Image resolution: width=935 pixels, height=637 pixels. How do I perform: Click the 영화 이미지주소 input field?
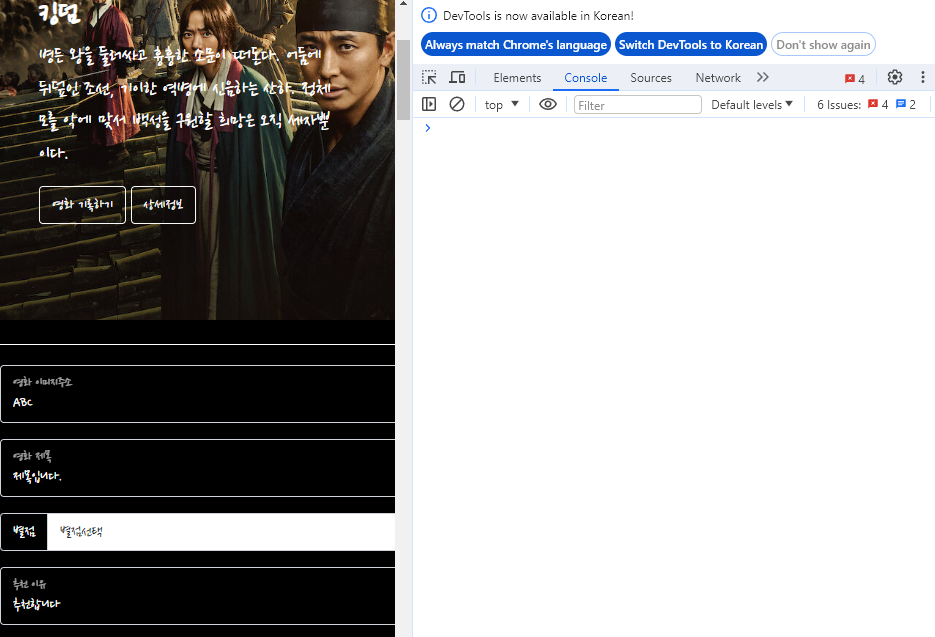click(197, 394)
